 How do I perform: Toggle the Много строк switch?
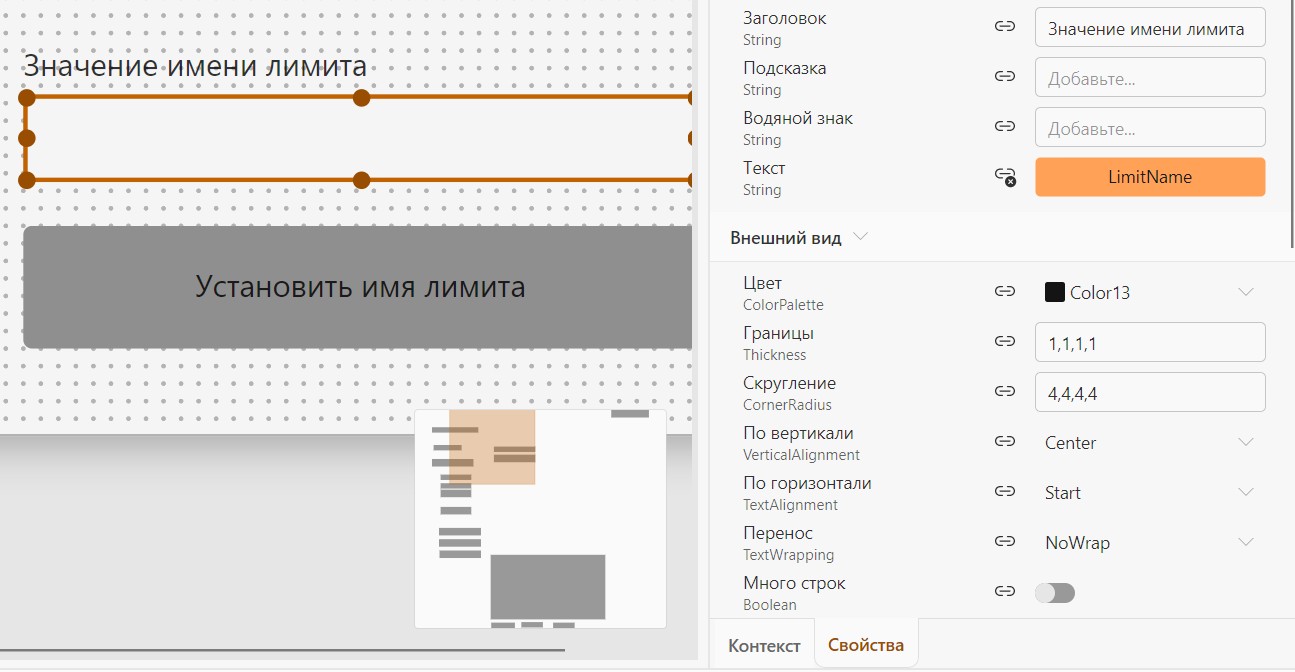coord(1055,593)
